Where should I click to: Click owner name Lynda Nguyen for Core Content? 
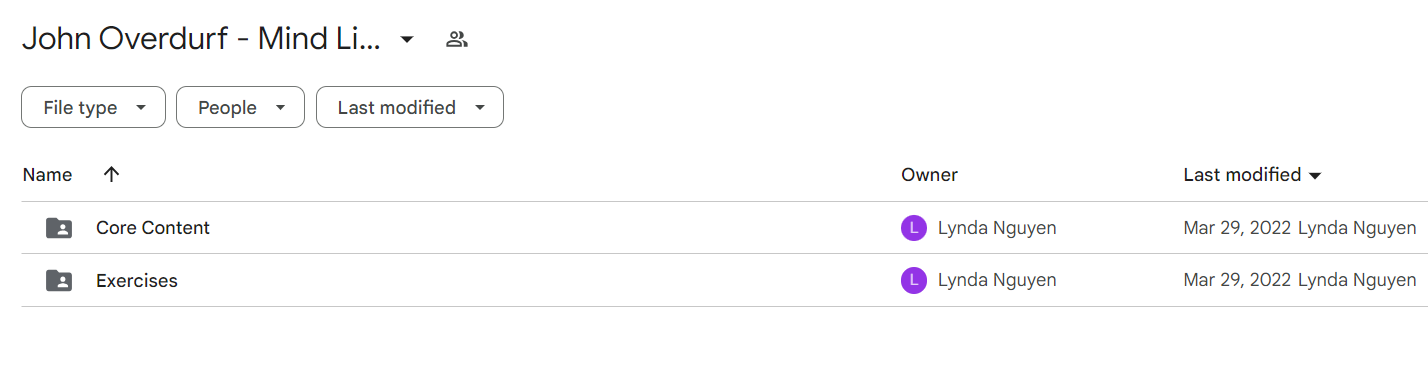[997, 228]
